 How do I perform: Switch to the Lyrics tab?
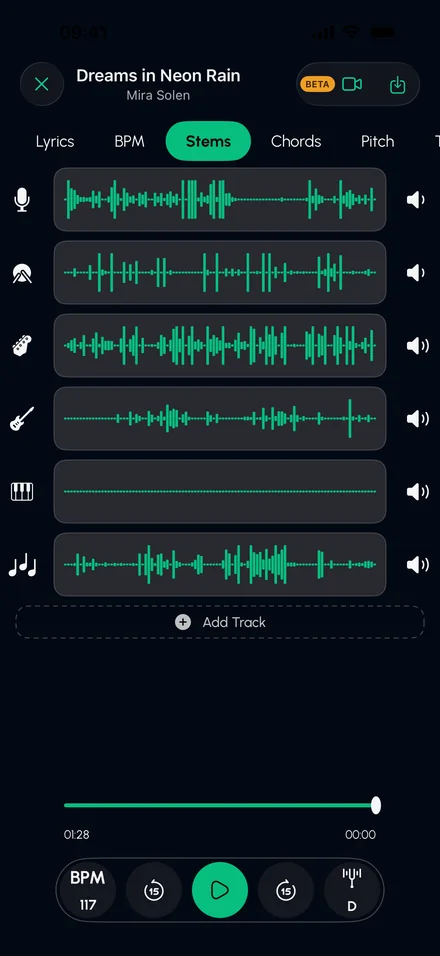55,141
